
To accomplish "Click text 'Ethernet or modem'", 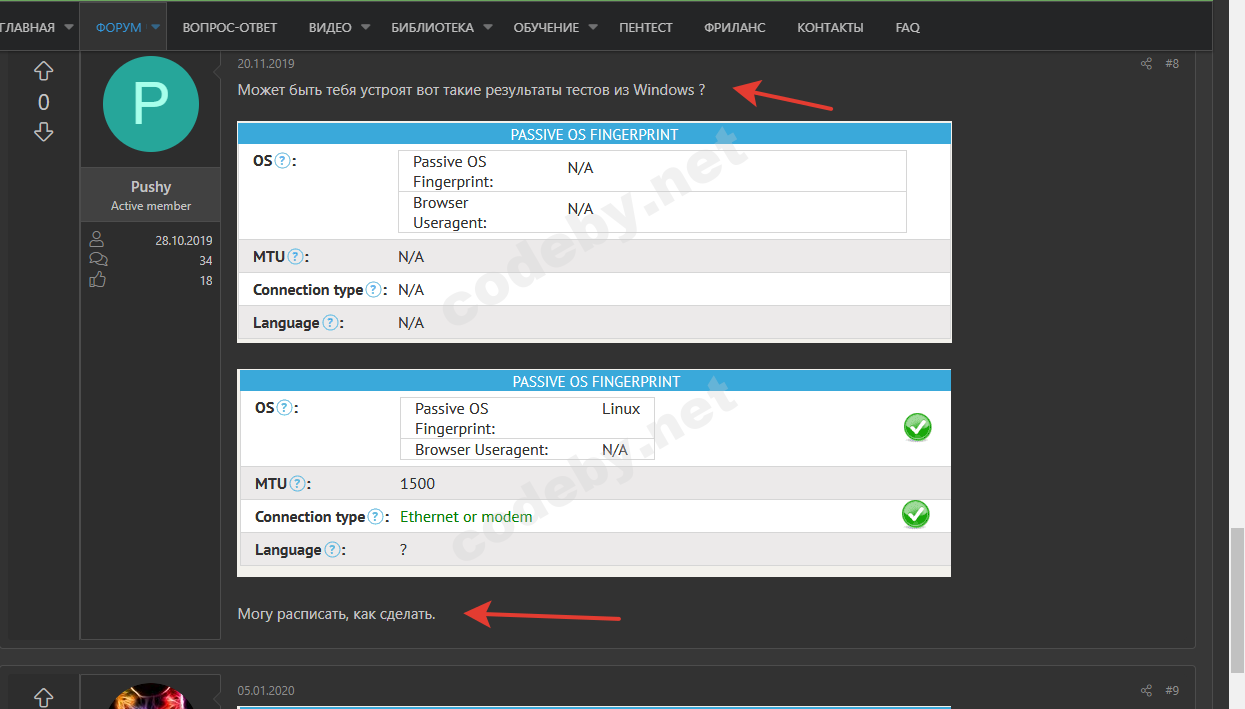I will point(466,517).
